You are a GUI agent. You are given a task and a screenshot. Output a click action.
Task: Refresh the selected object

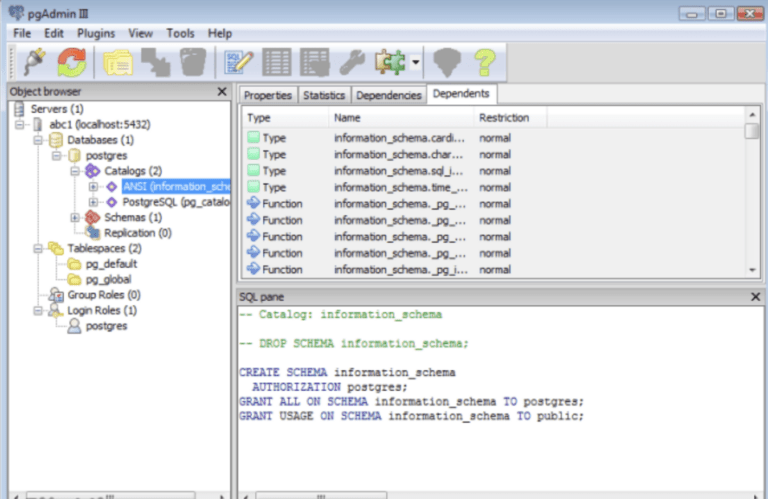tap(71, 62)
